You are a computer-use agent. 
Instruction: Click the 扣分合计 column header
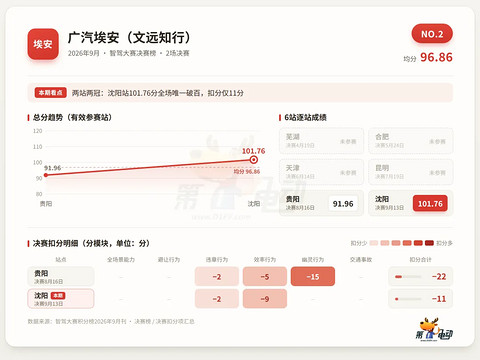click(420, 259)
